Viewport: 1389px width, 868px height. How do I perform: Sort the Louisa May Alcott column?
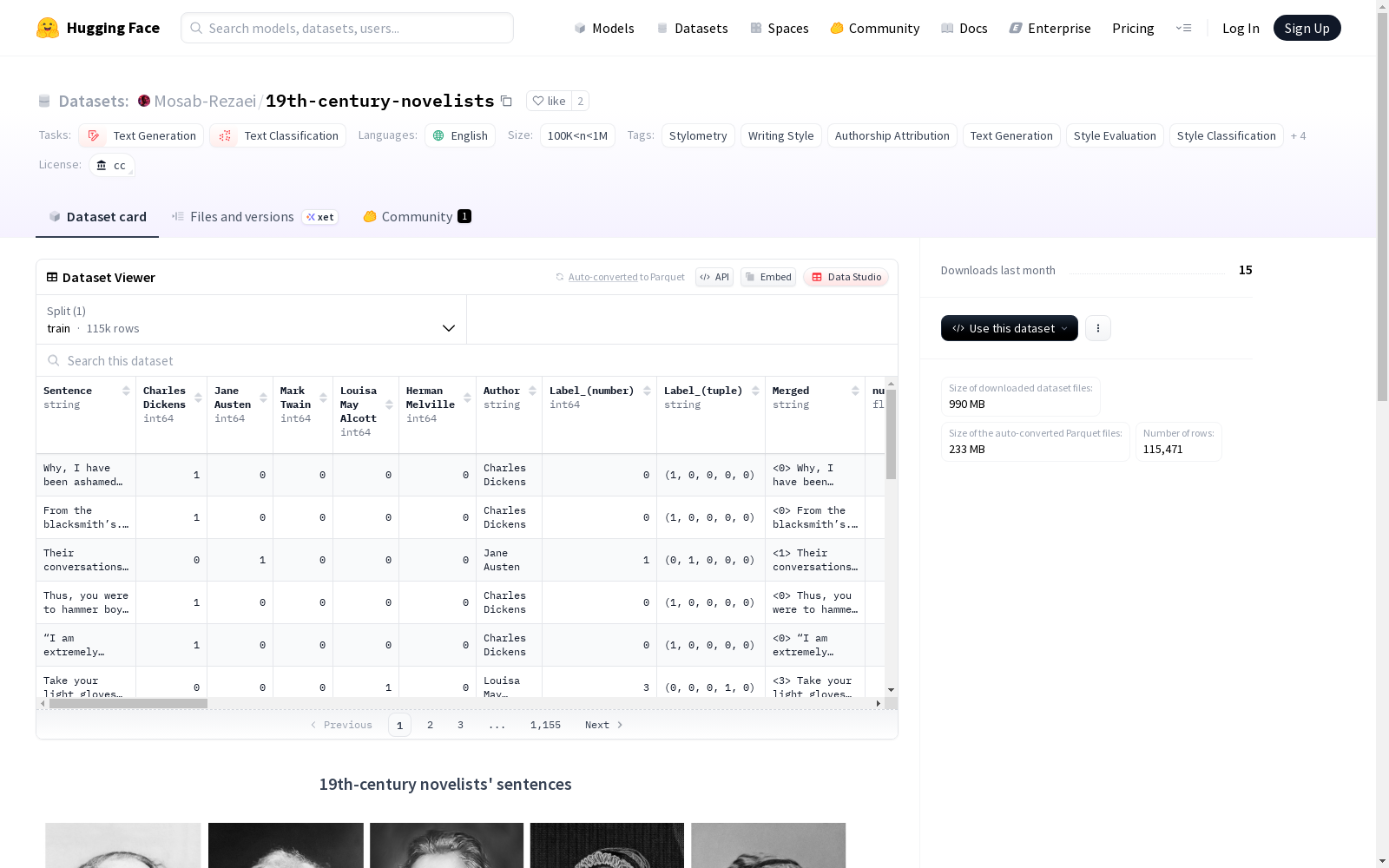pos(389,404)
